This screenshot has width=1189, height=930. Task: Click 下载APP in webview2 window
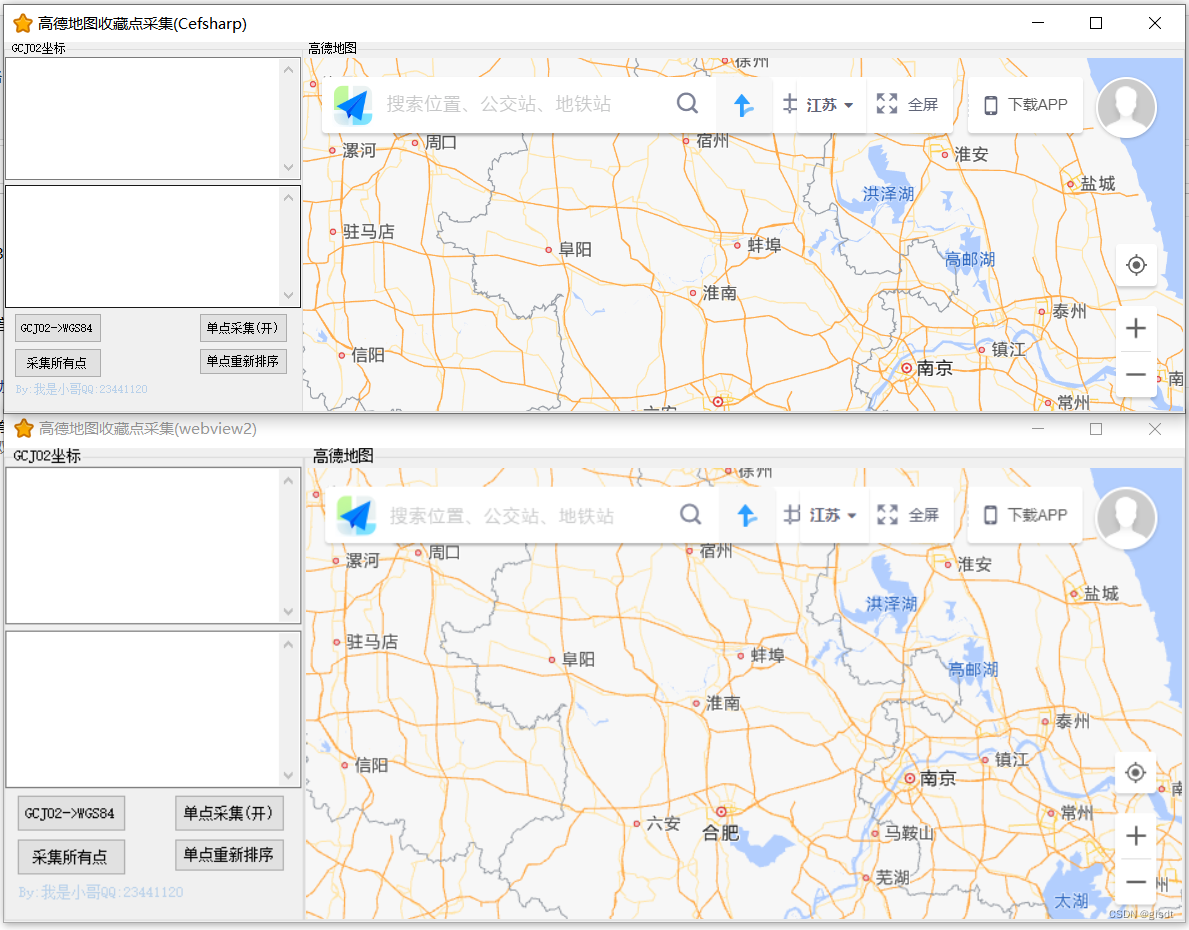tap(1026, 515)
